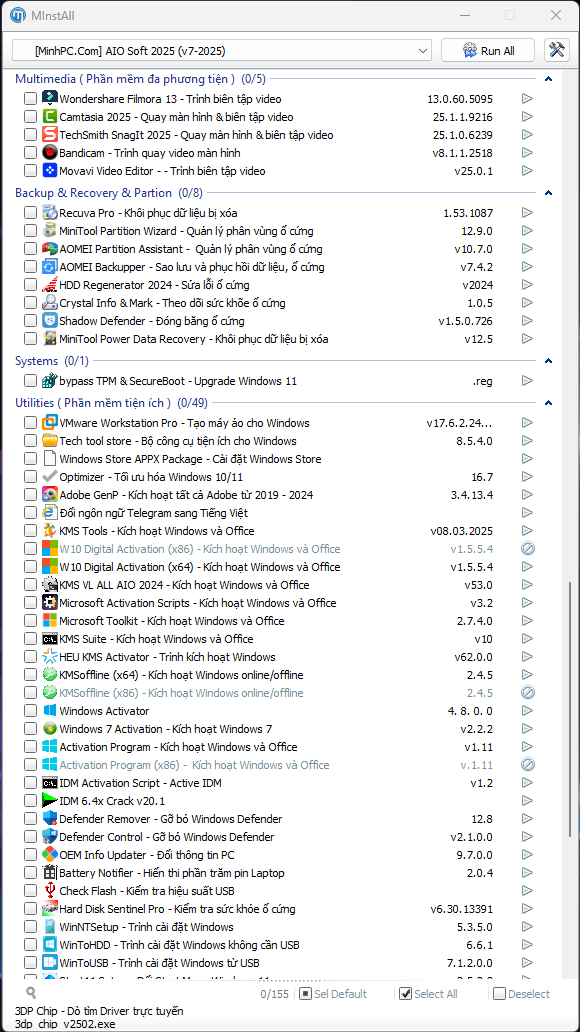Click the search magnifier icon at bottom

[30, 993]
